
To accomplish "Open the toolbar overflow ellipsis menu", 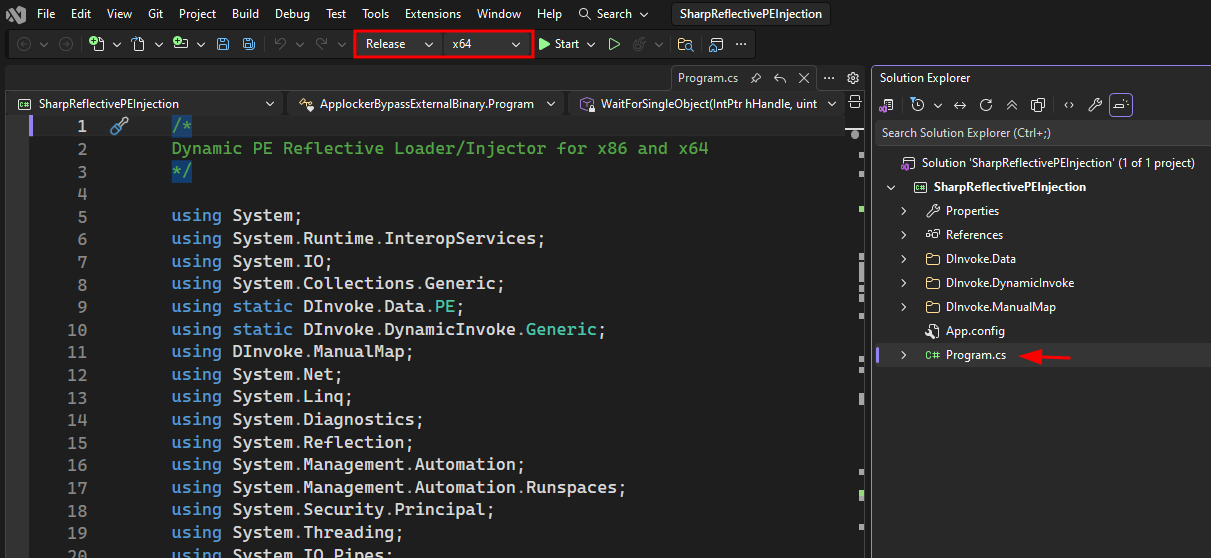I will tap(741, 44).
